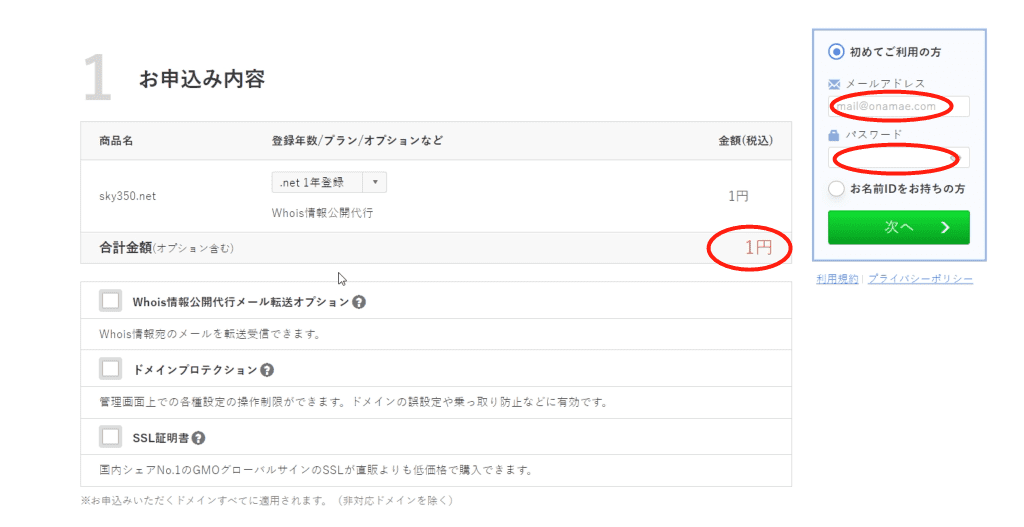Open help icon next to ドメインプロテクション
This screenshot has height=527, width=1024.
(x=267, y=370)
